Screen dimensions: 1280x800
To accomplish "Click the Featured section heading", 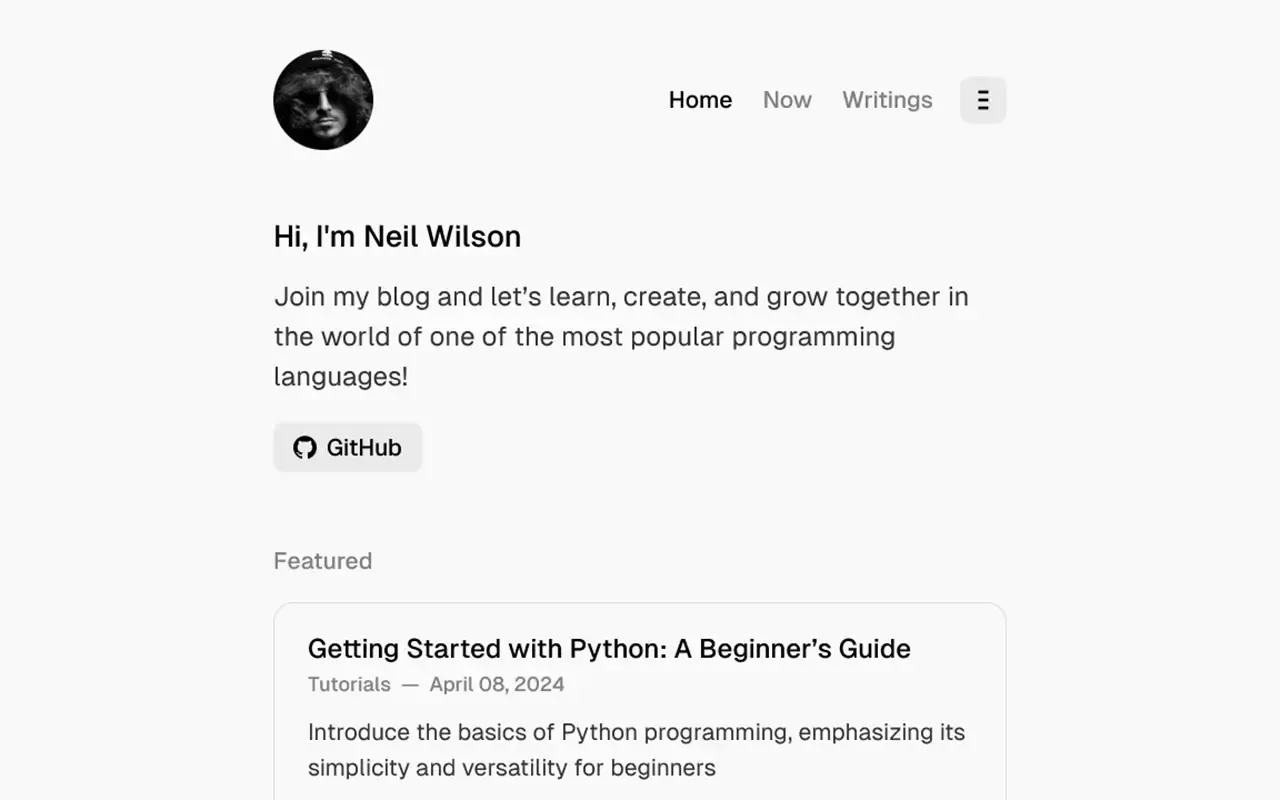I will coord(323,561).
